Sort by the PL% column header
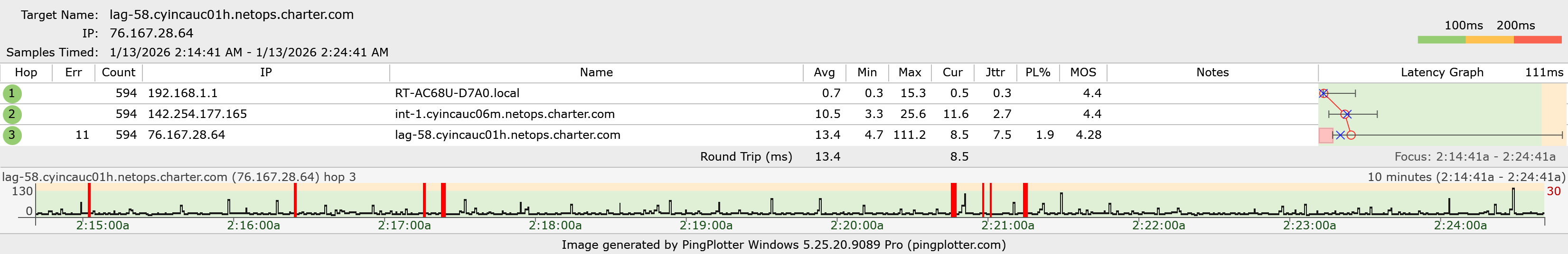 tap(1037, 73)
